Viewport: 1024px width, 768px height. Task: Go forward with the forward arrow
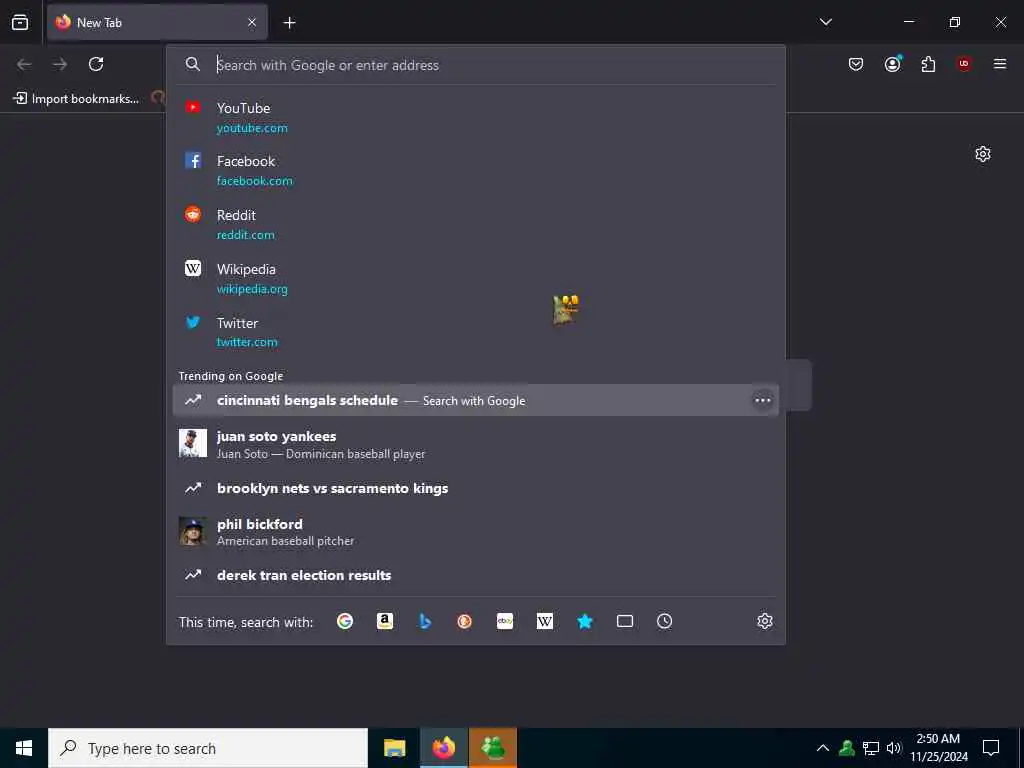point(60,64)
